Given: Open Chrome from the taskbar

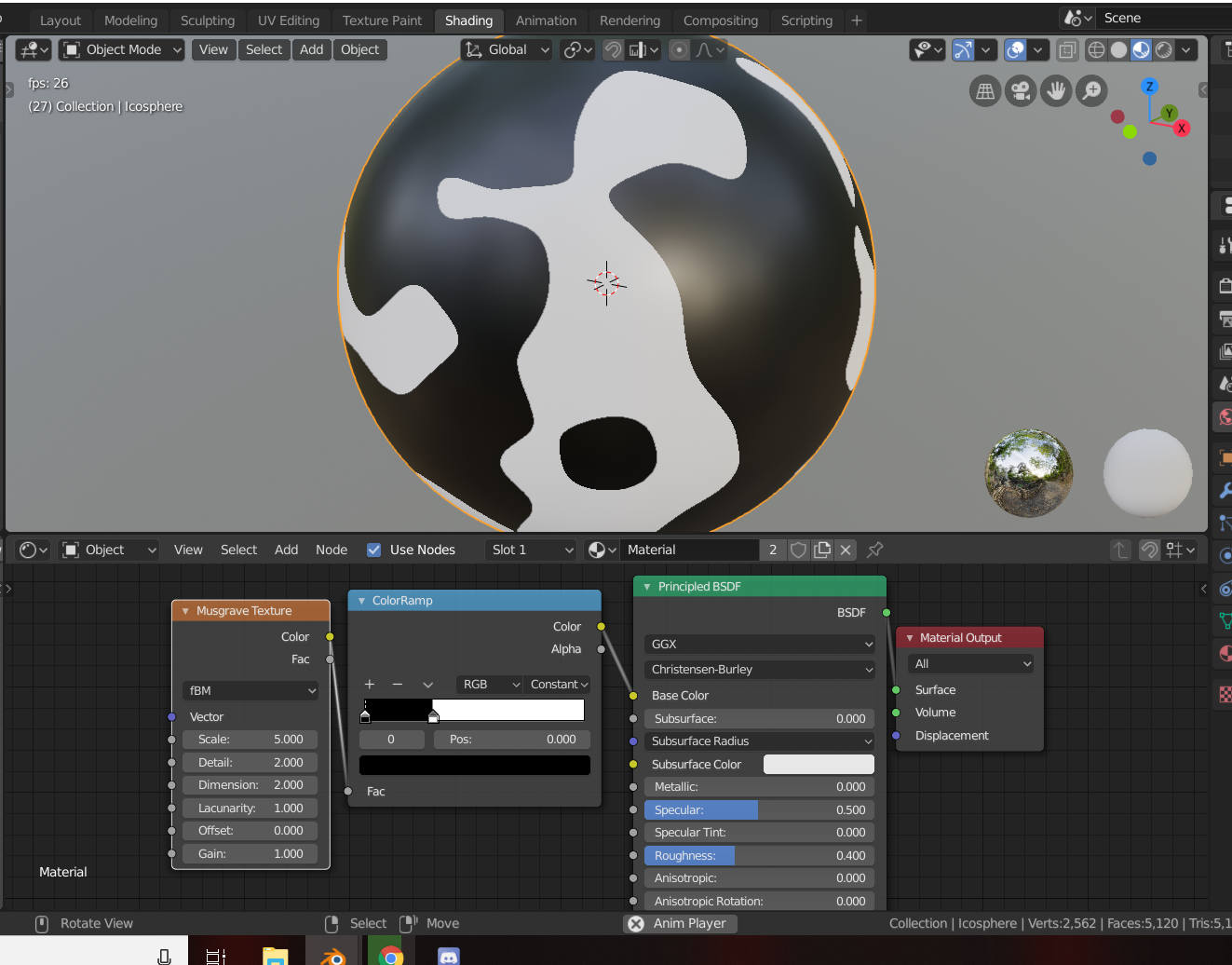Looking at the screenshot, I should [391, 956].
